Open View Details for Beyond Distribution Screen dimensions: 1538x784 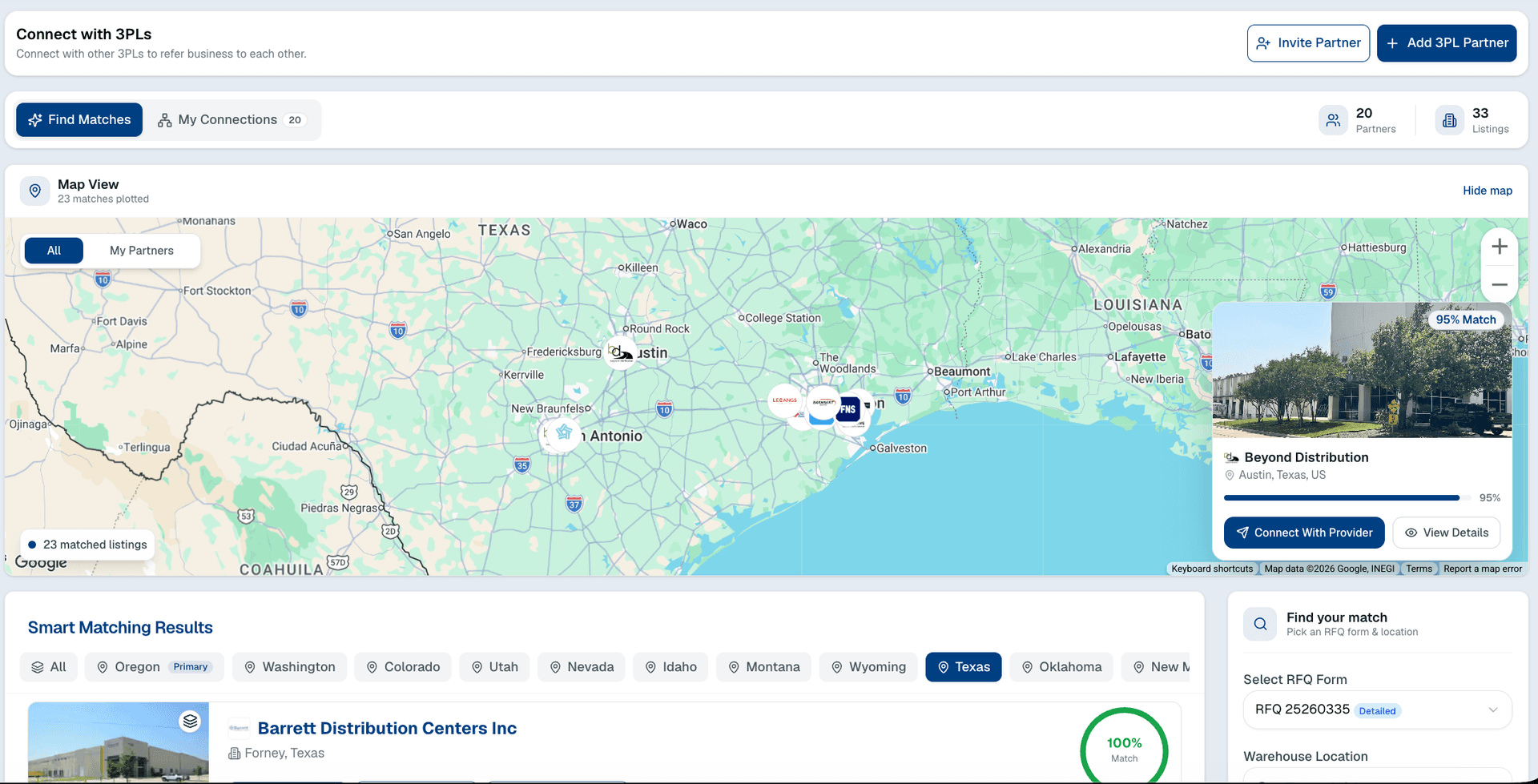coord(1447,533)
